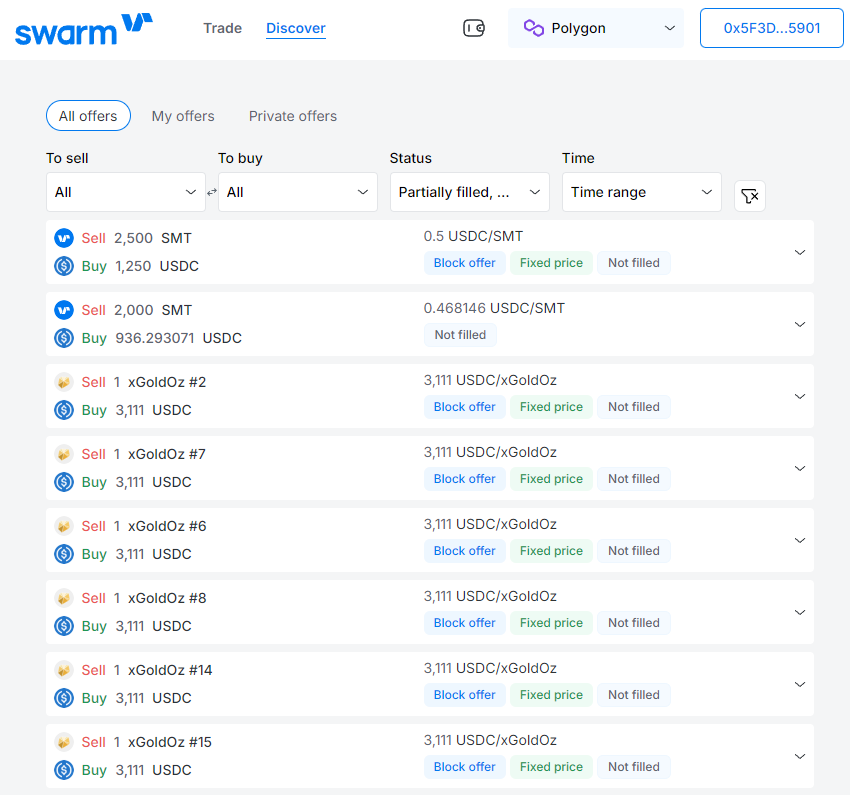Clear filters using the funnel icon
This screenshot has height=795, width=850.
pos(750,196)
